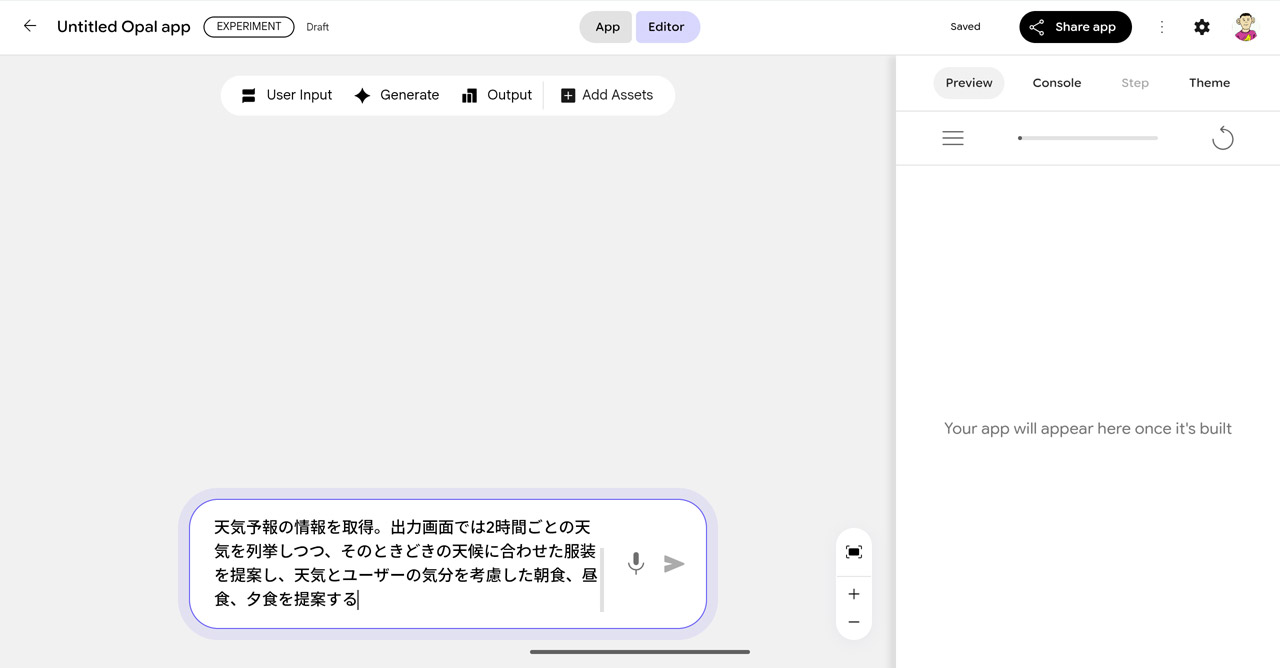
Task: Click the Share app button
Action: click(x=1075, y=27)
